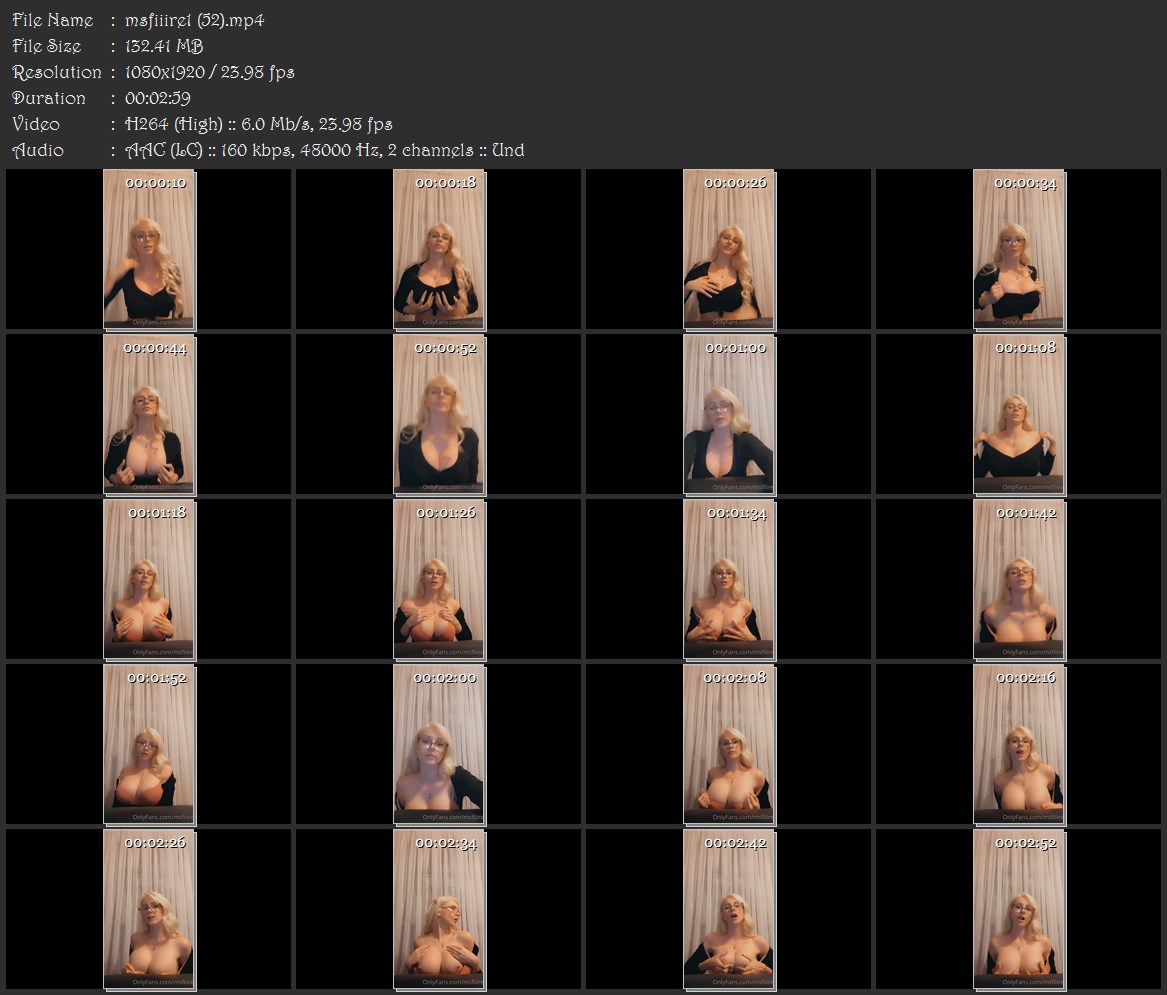Select the duration value "00:02:59"
The image size is (1167, 995).
coord(158,98)
